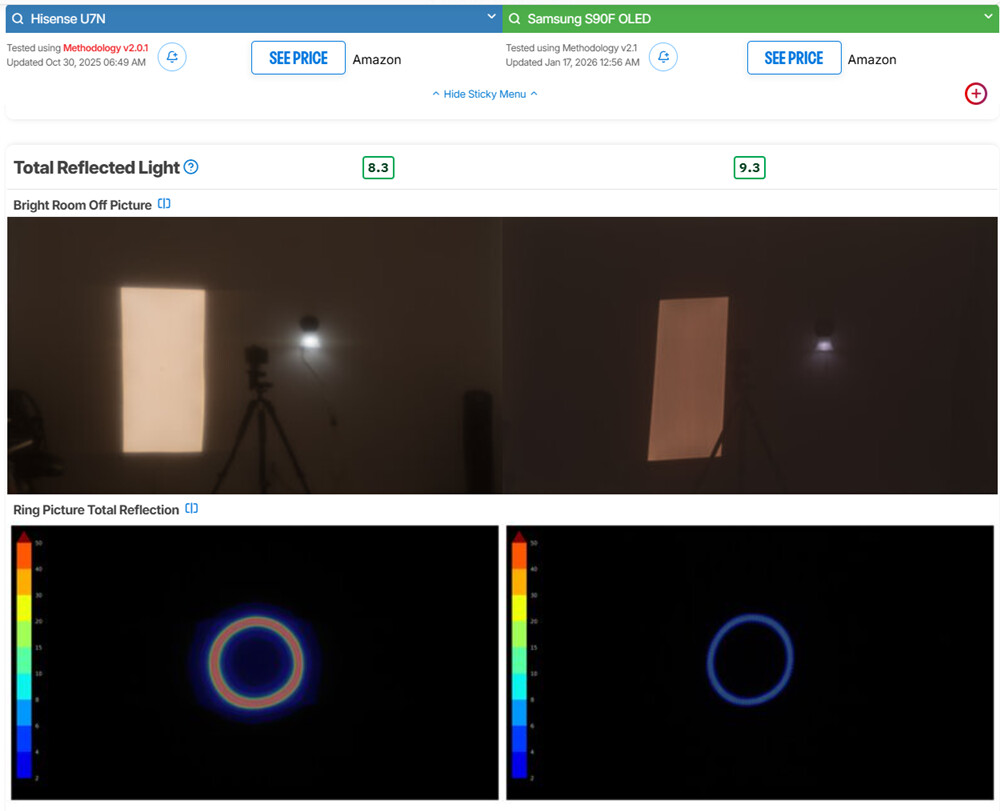1000x811 pixels.
Task: Click the search icon beside Hisense U7N
Action: tap(18, 19)
